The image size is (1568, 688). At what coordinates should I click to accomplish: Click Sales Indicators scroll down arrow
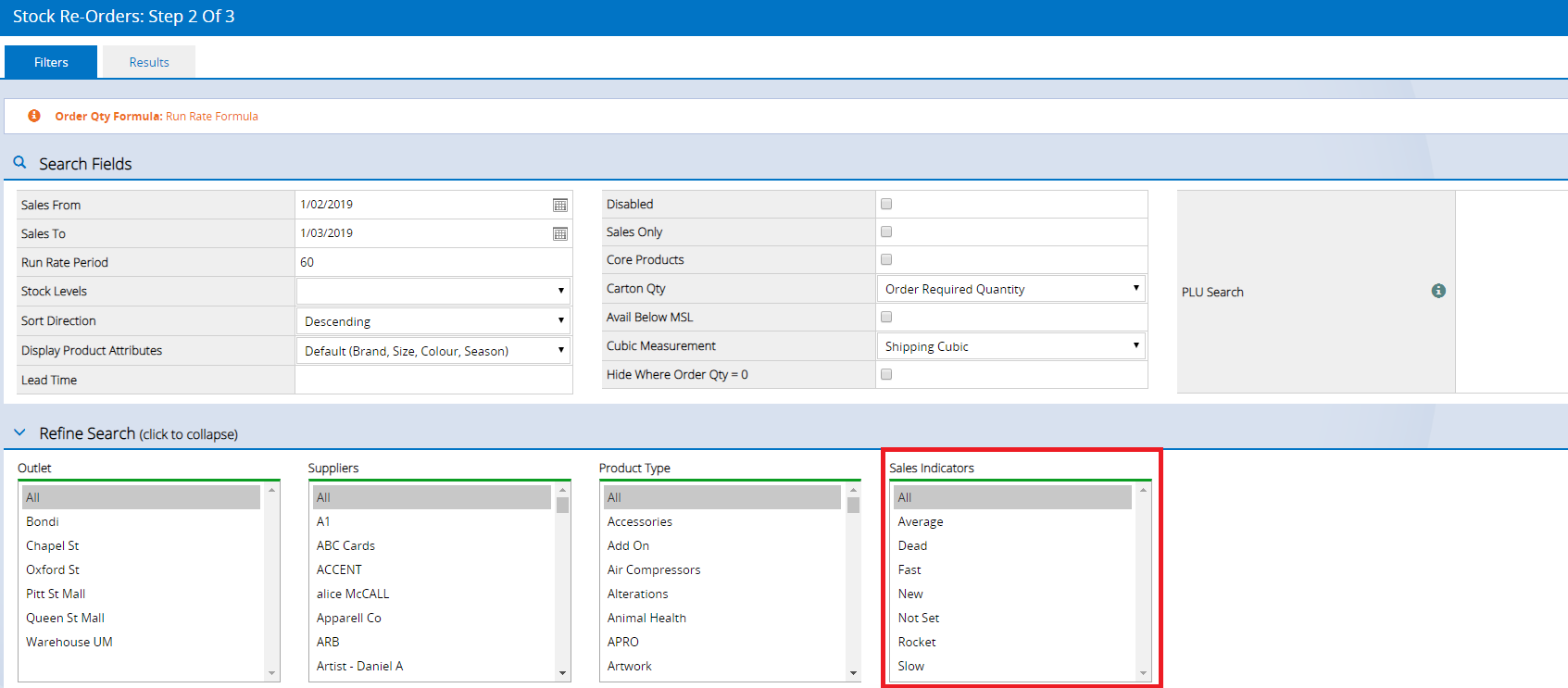point(1144,673)
